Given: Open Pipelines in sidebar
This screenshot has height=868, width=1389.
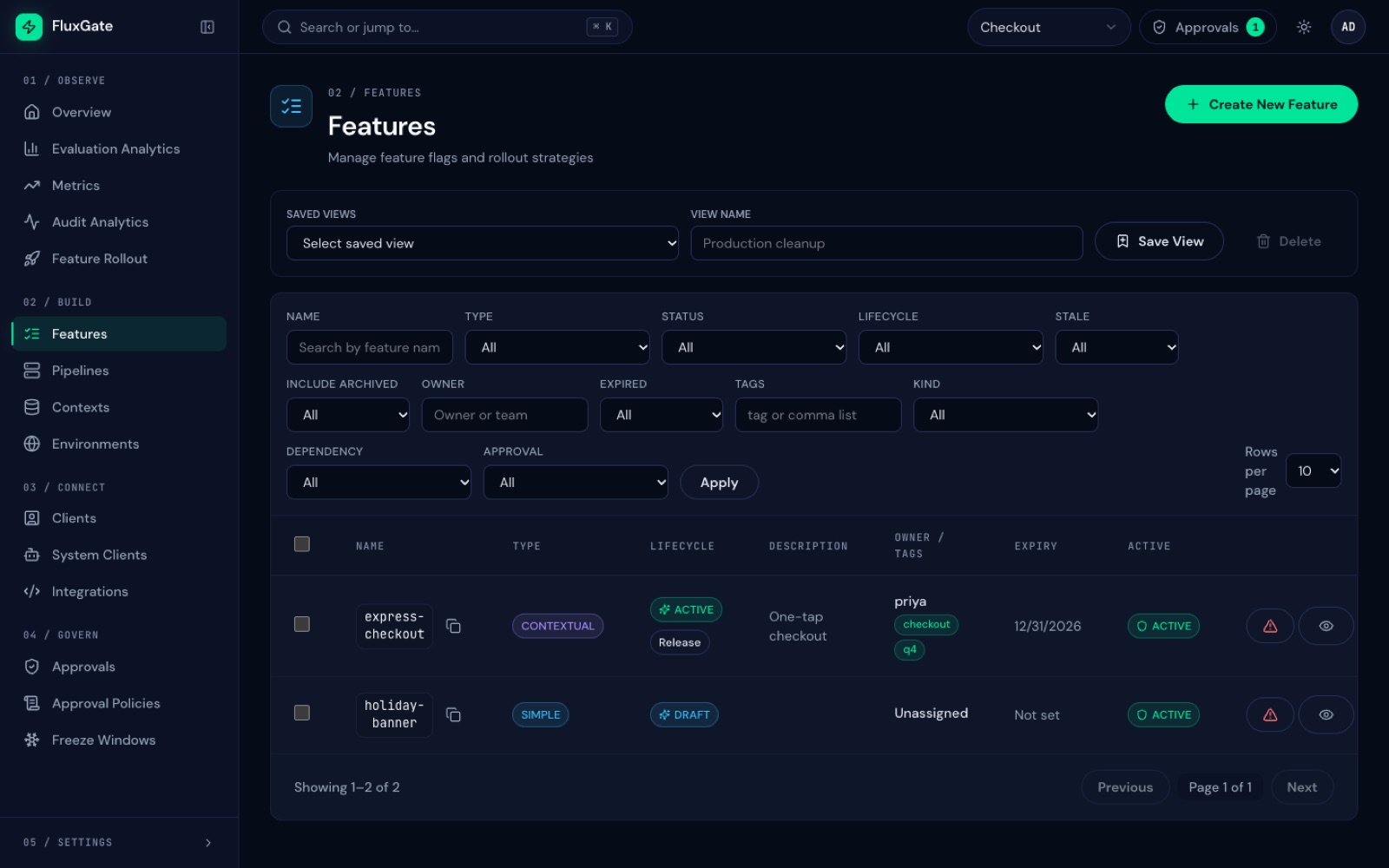Looking at the screenshot, I should [119, 371].
